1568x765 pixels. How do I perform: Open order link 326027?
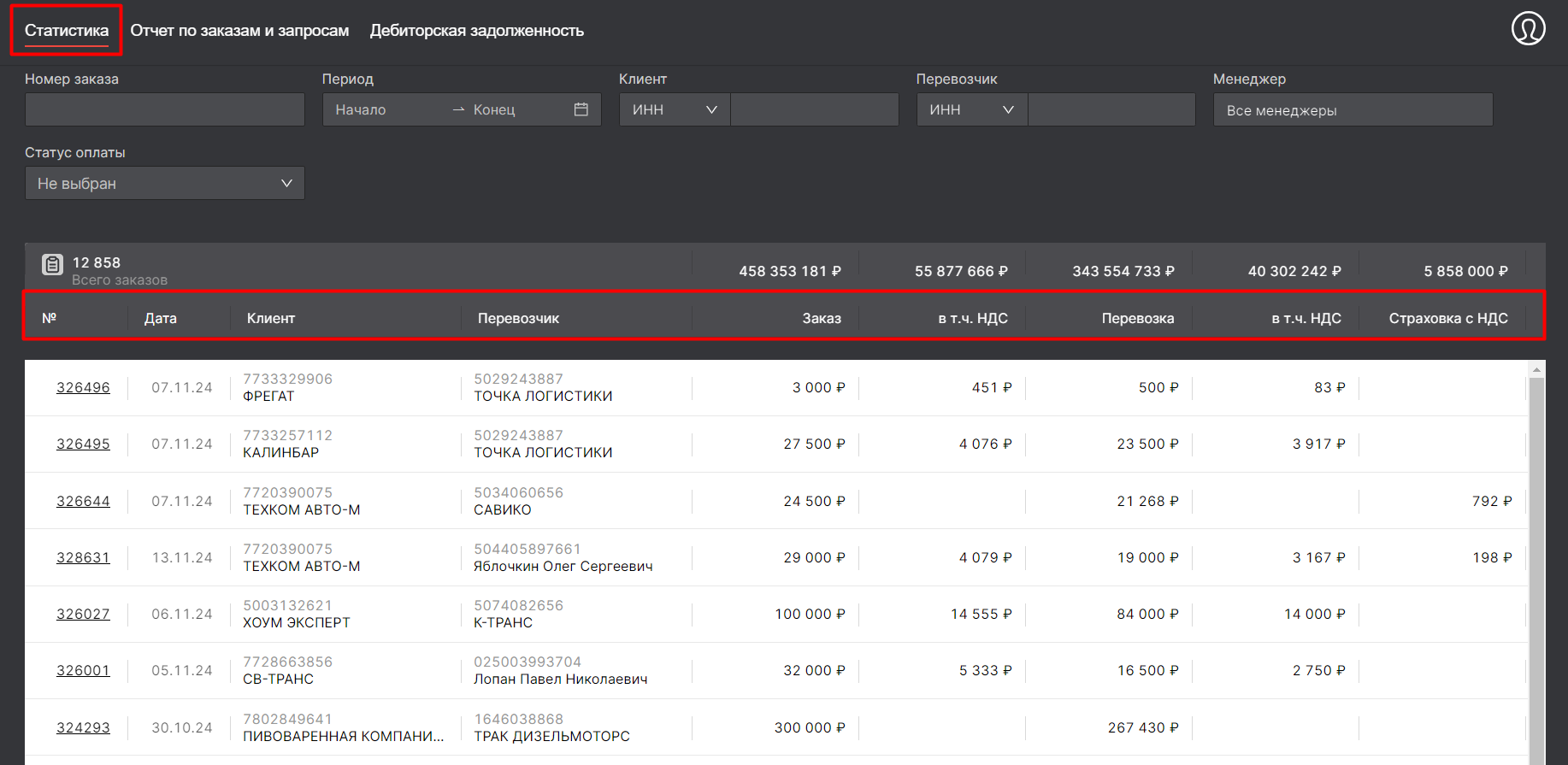click(83, 614)
